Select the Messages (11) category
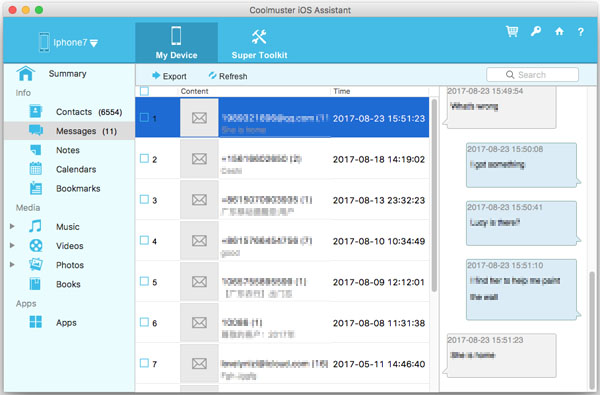 pos(69,131)
